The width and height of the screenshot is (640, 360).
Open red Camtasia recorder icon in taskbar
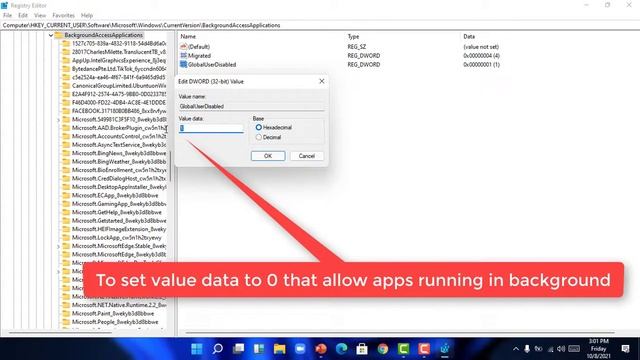click(x=424, y=349)
